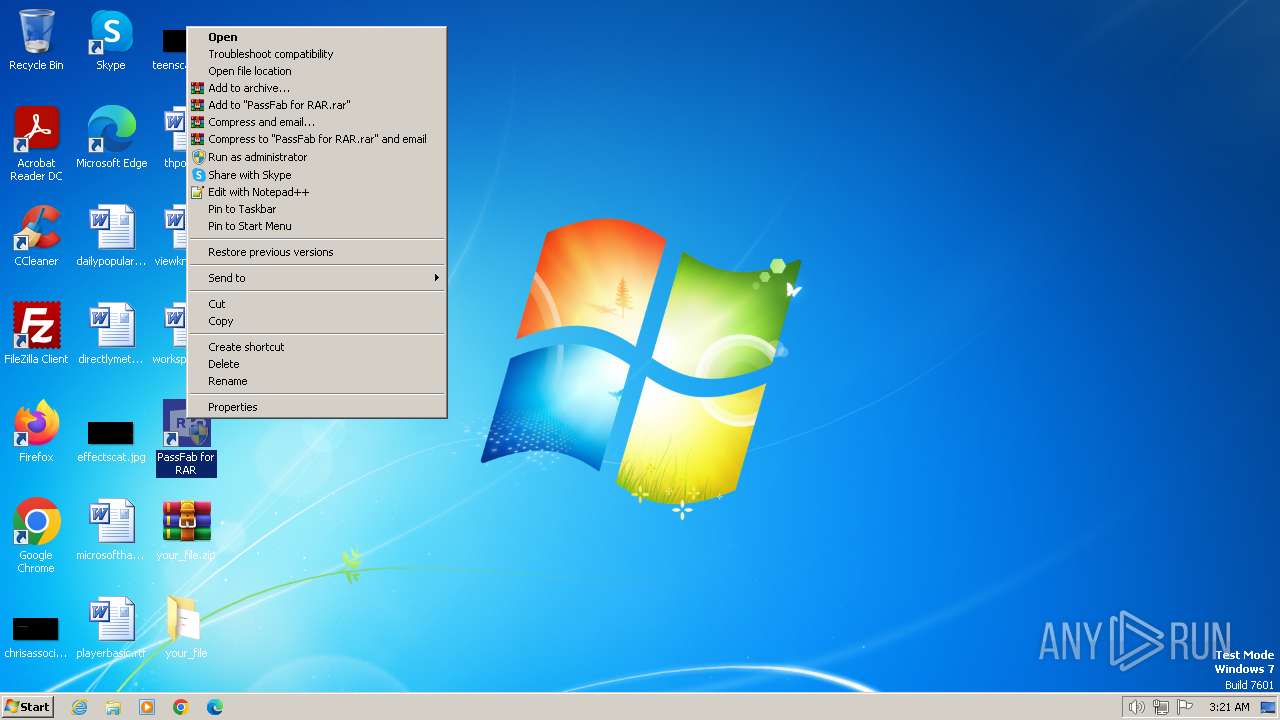1280x720 pixels.
Task: Choose Troubleshoot compatibility
Action: click(x=316, y=54)
